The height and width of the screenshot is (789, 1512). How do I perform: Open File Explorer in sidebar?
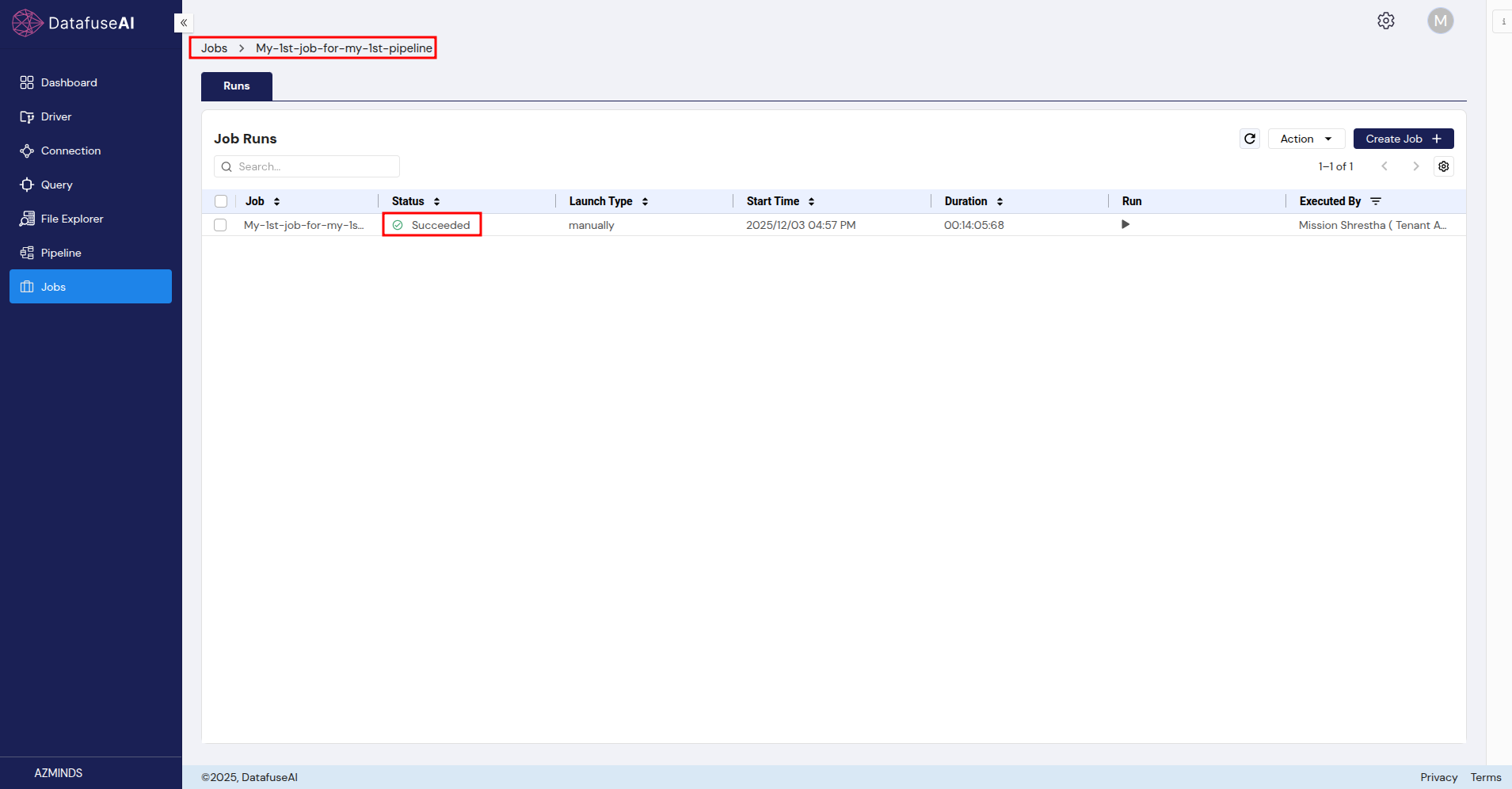click(71, 219)
